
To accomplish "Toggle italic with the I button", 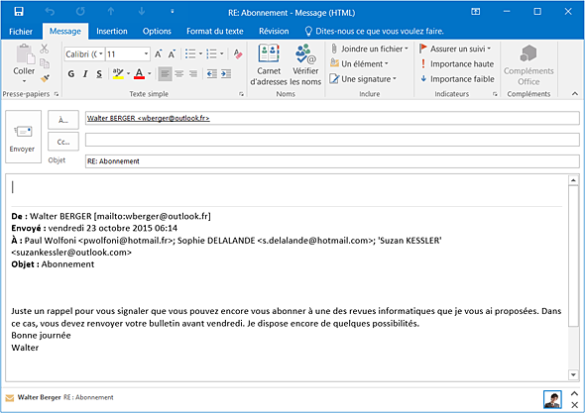I will (85, 74).
